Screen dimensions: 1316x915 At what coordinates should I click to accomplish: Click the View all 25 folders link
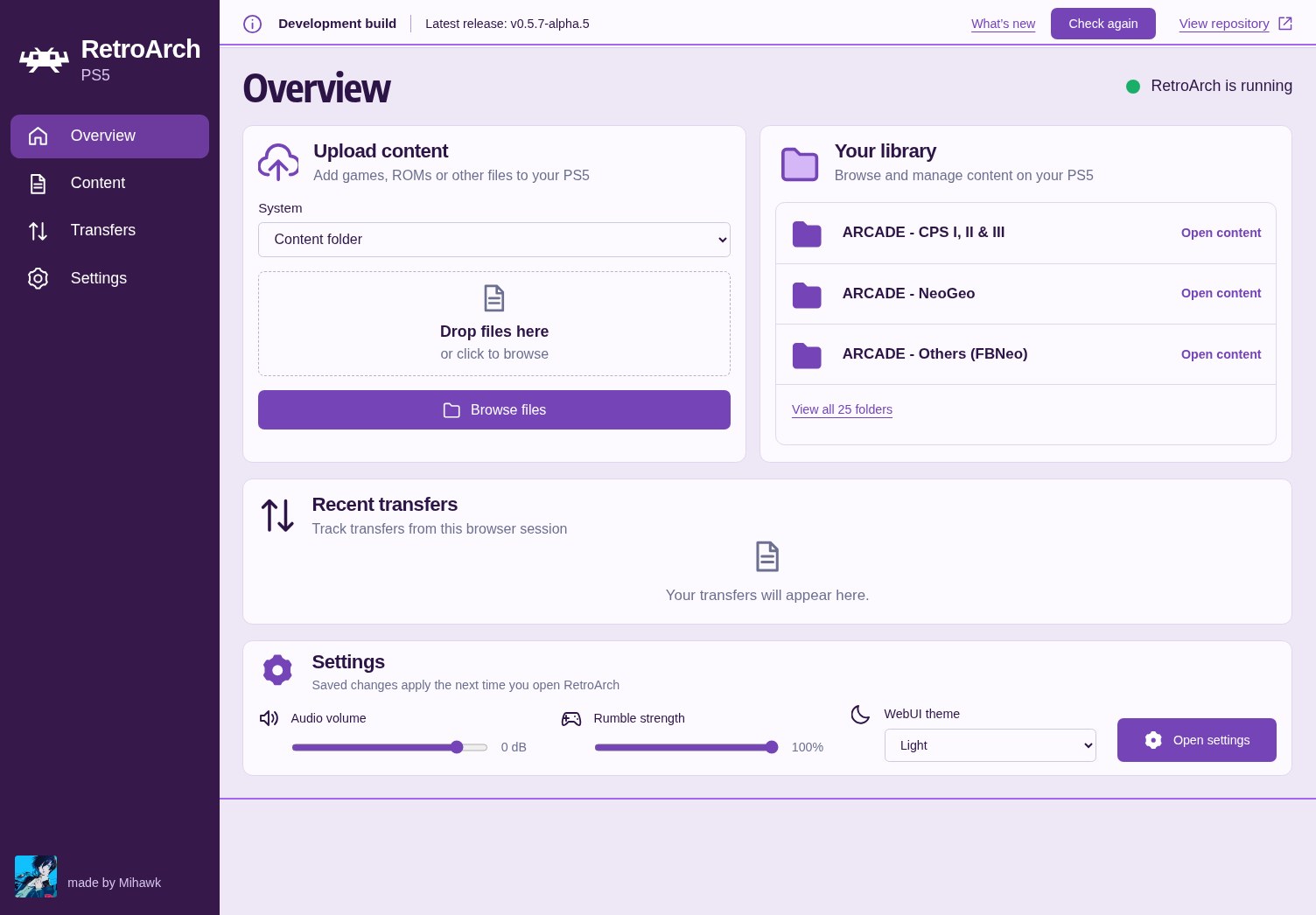842,409
